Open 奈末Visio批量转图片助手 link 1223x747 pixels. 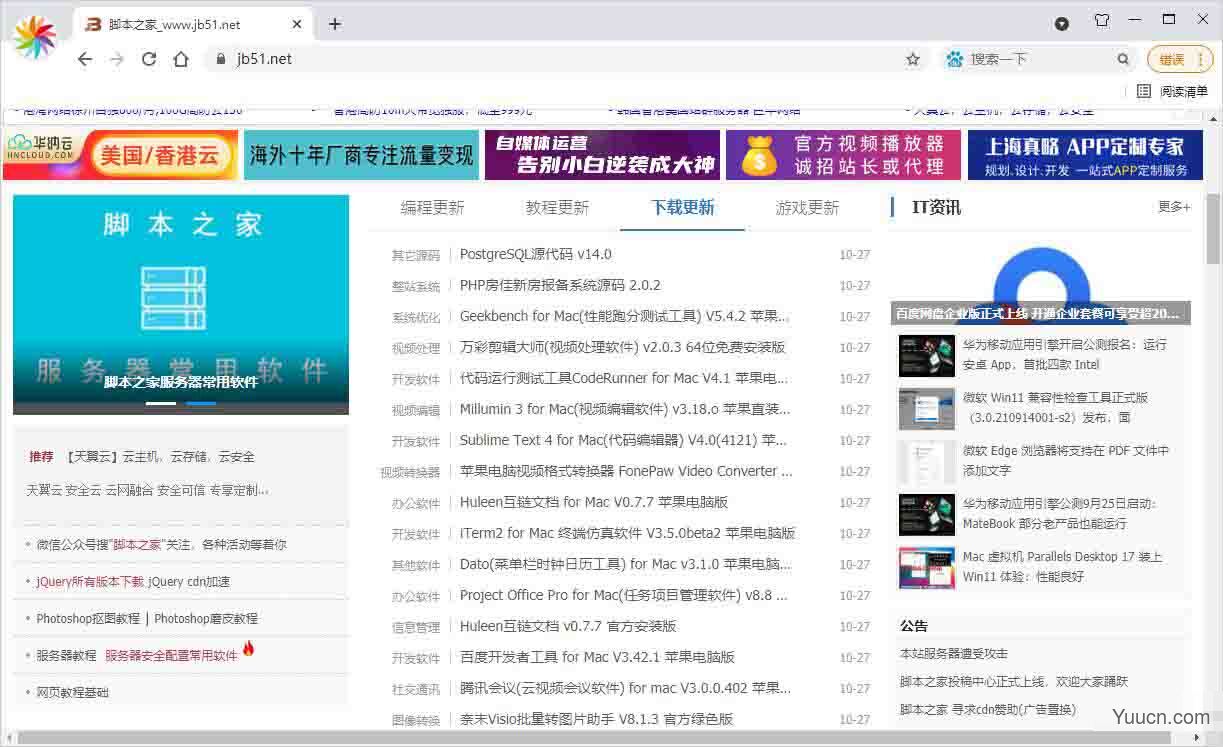(x=596, y=719)
